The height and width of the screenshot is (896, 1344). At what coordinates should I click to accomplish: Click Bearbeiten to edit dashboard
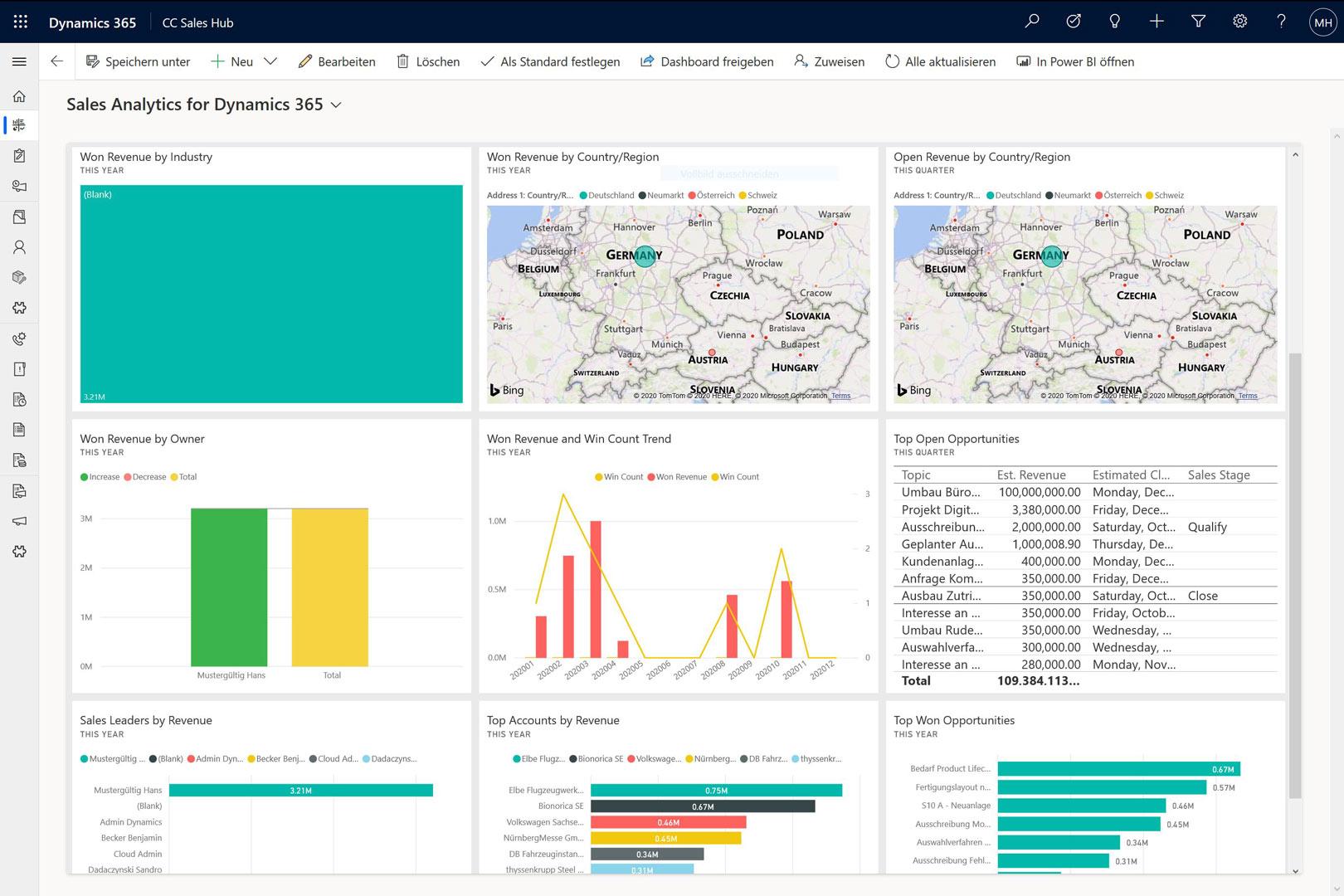337,61
